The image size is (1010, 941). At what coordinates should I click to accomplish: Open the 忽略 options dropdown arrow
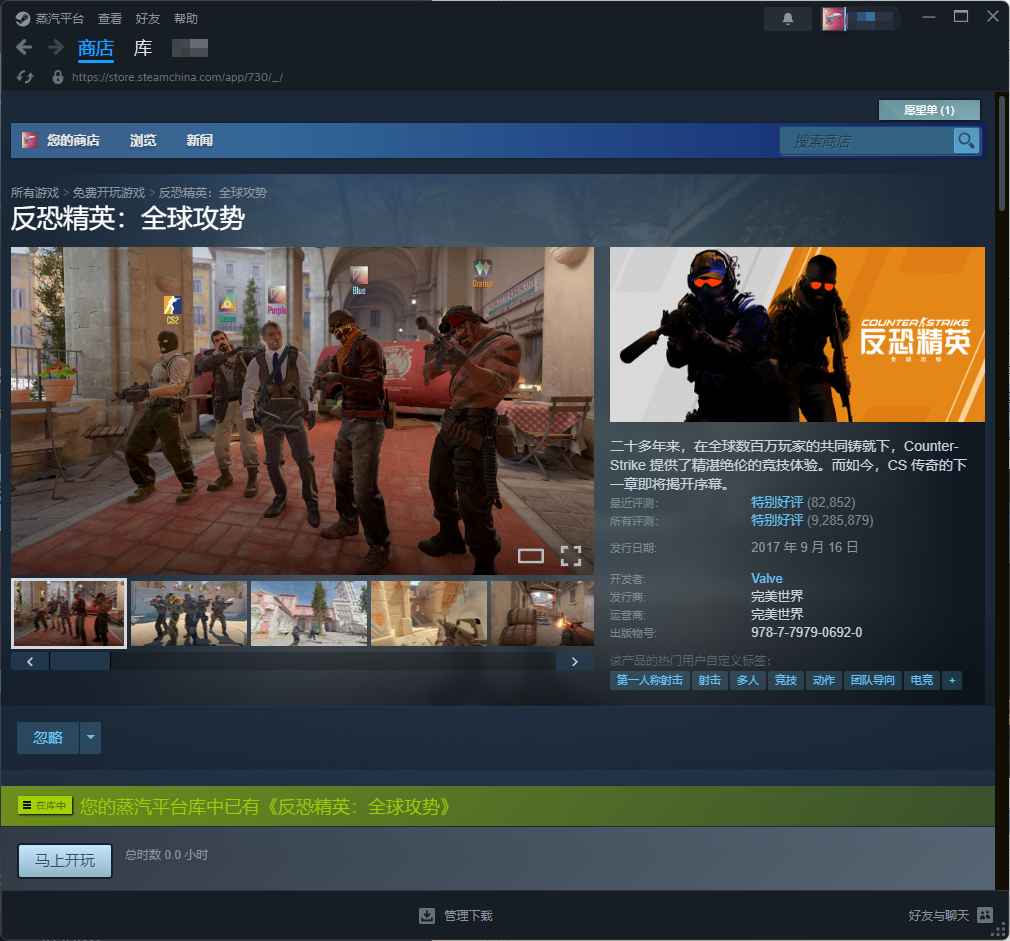pyautogui.click(x=90, y=737)
